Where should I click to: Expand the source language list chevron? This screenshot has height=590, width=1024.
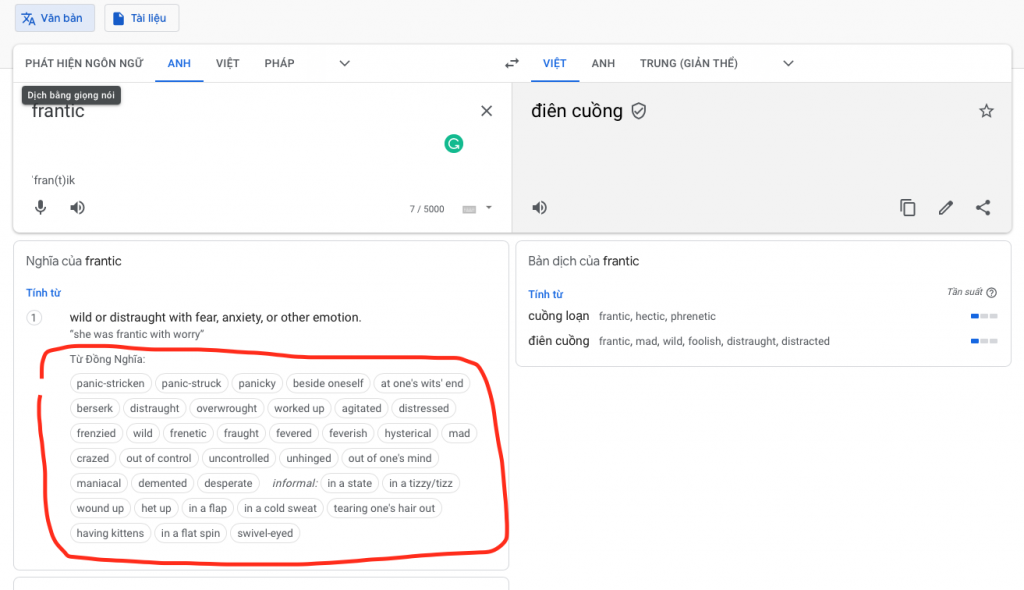[x=344, y=63]
